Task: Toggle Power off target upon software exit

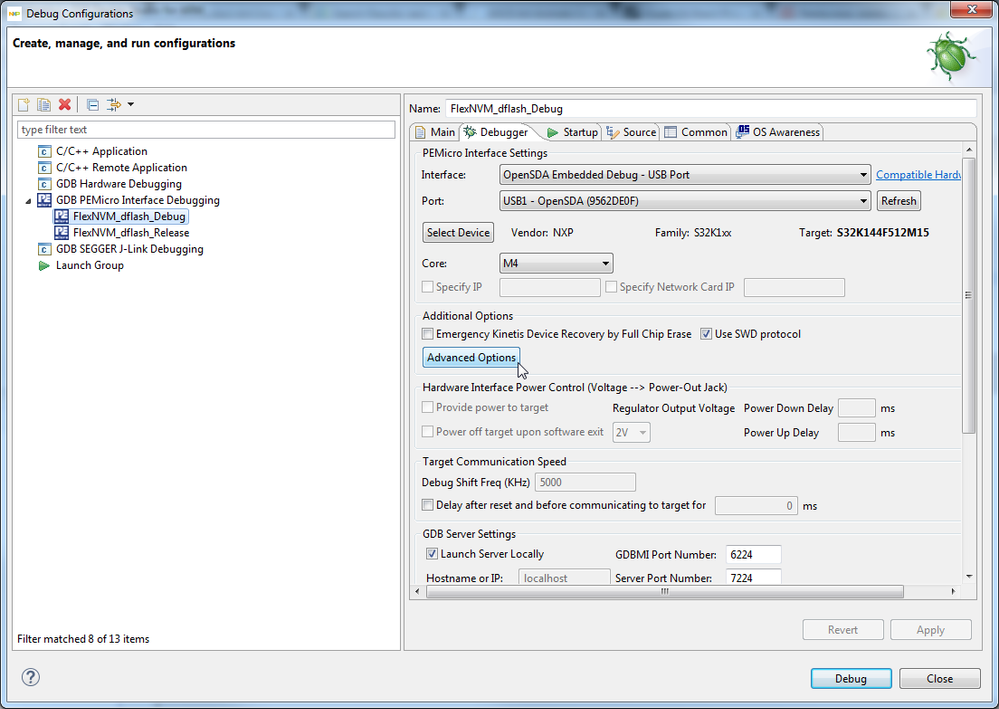Action: coord(428,432)
